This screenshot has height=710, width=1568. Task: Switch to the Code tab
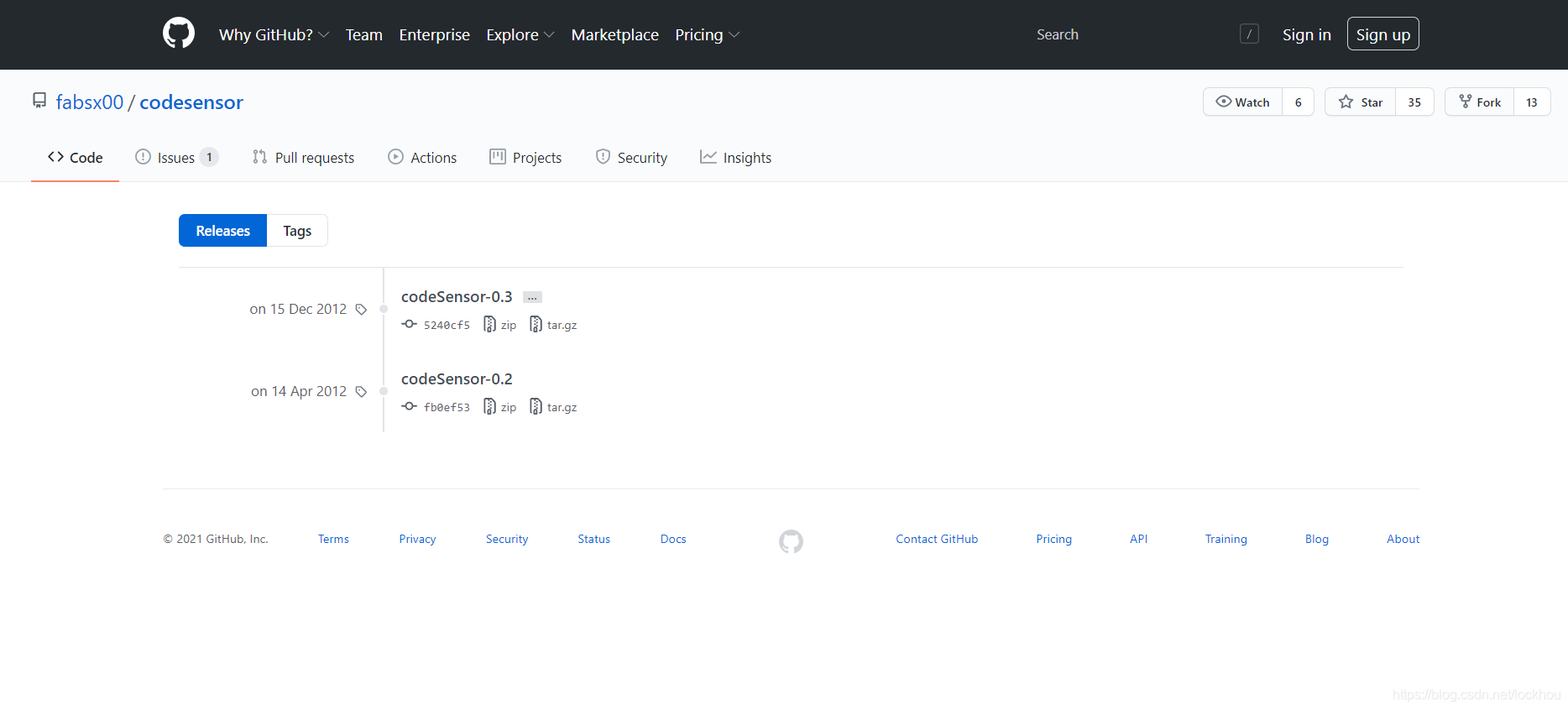point(75,157)
